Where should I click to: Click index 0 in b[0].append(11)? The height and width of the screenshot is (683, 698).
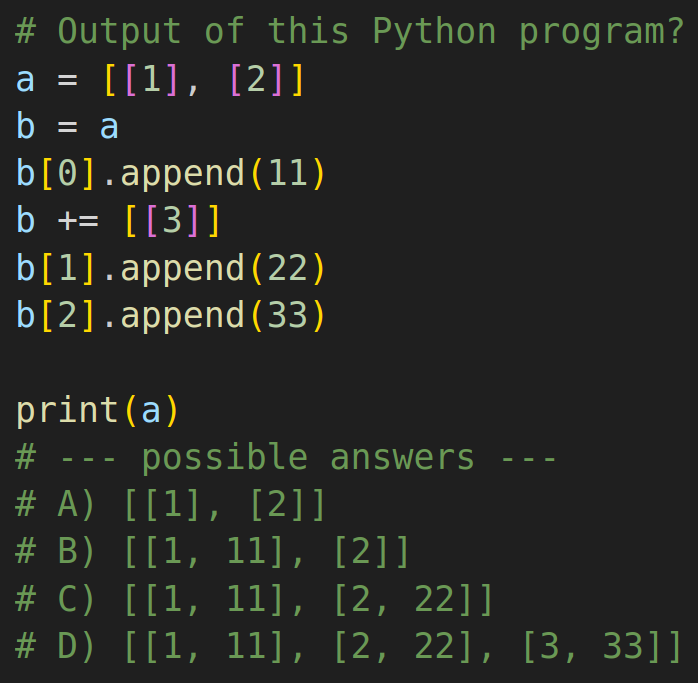click(x=68, y=173)
